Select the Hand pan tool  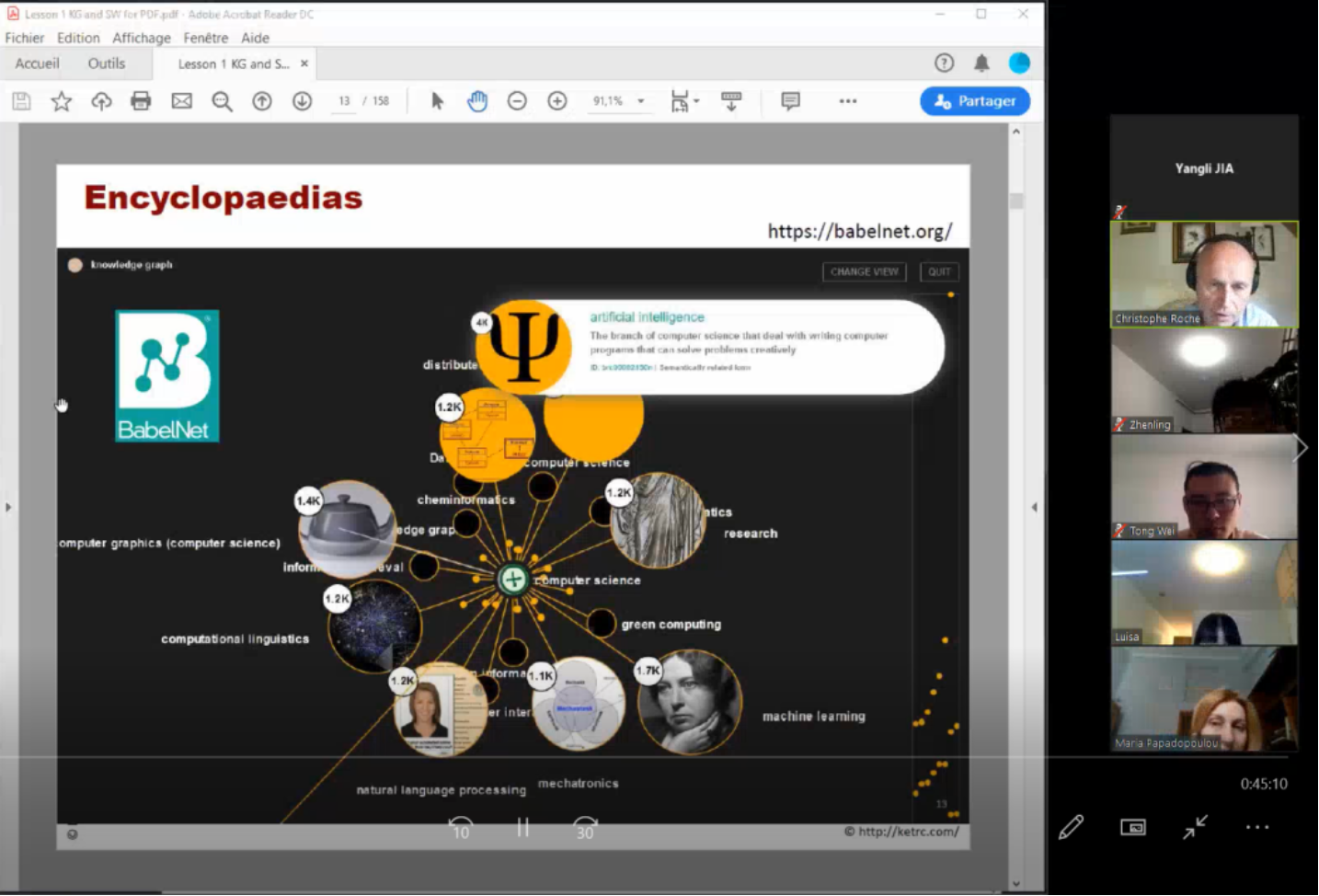(476, 101)
